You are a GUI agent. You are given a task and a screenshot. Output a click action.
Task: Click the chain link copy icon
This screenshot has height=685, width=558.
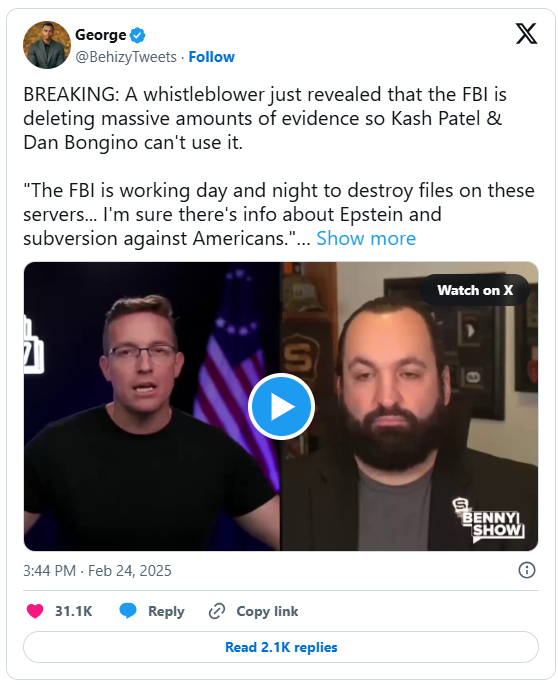click(217, 611)
